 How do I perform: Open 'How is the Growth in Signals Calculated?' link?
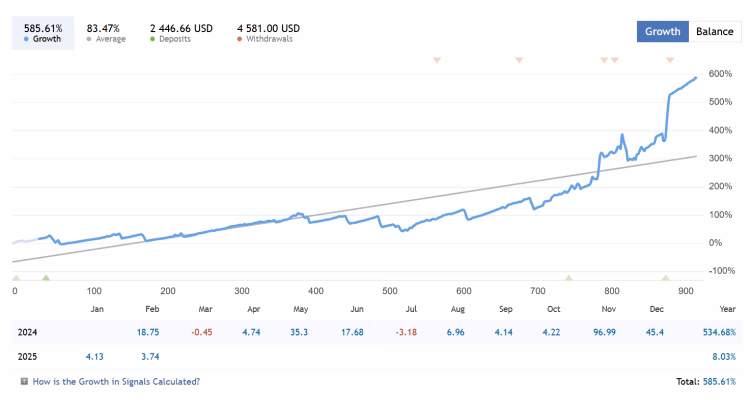[116, 382]
